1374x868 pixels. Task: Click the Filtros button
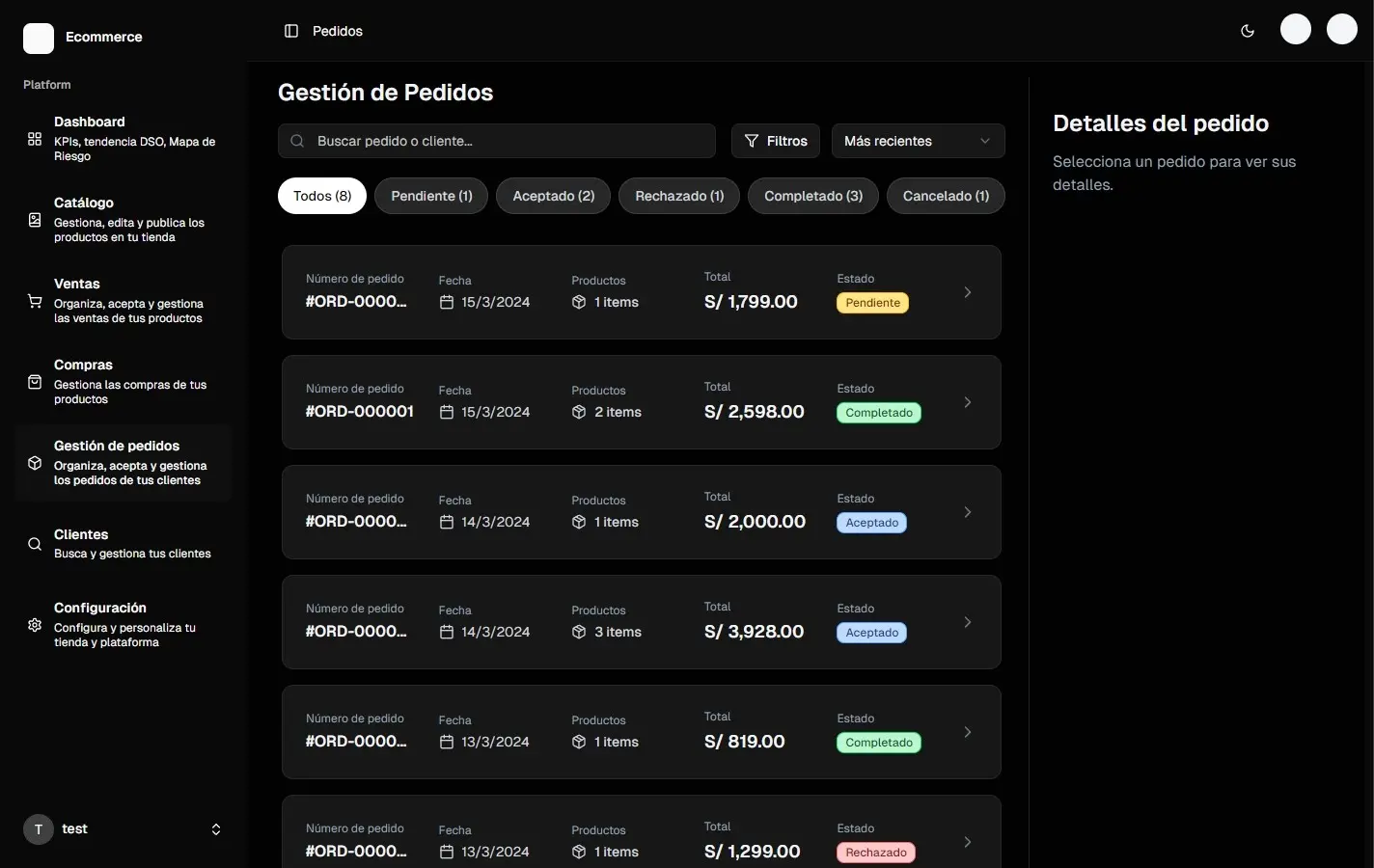pos(775,141)
